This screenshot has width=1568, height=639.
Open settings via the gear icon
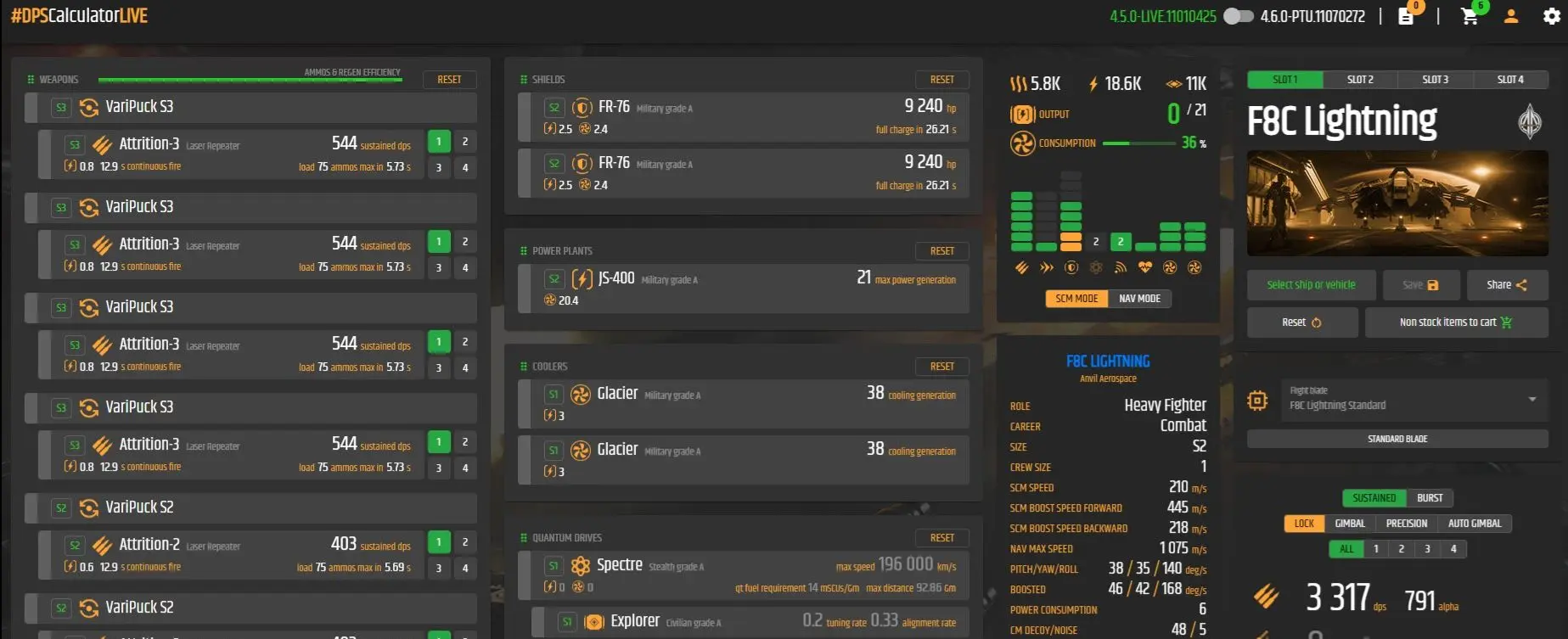pos(1551,16)
